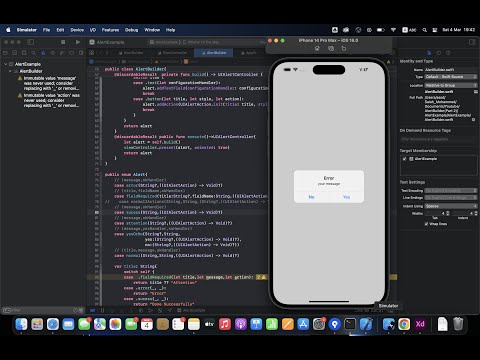The width and height of the screenshot is (480, 360).
Task: Select the Issue navigator warning icon
Action: pos(43,53)
